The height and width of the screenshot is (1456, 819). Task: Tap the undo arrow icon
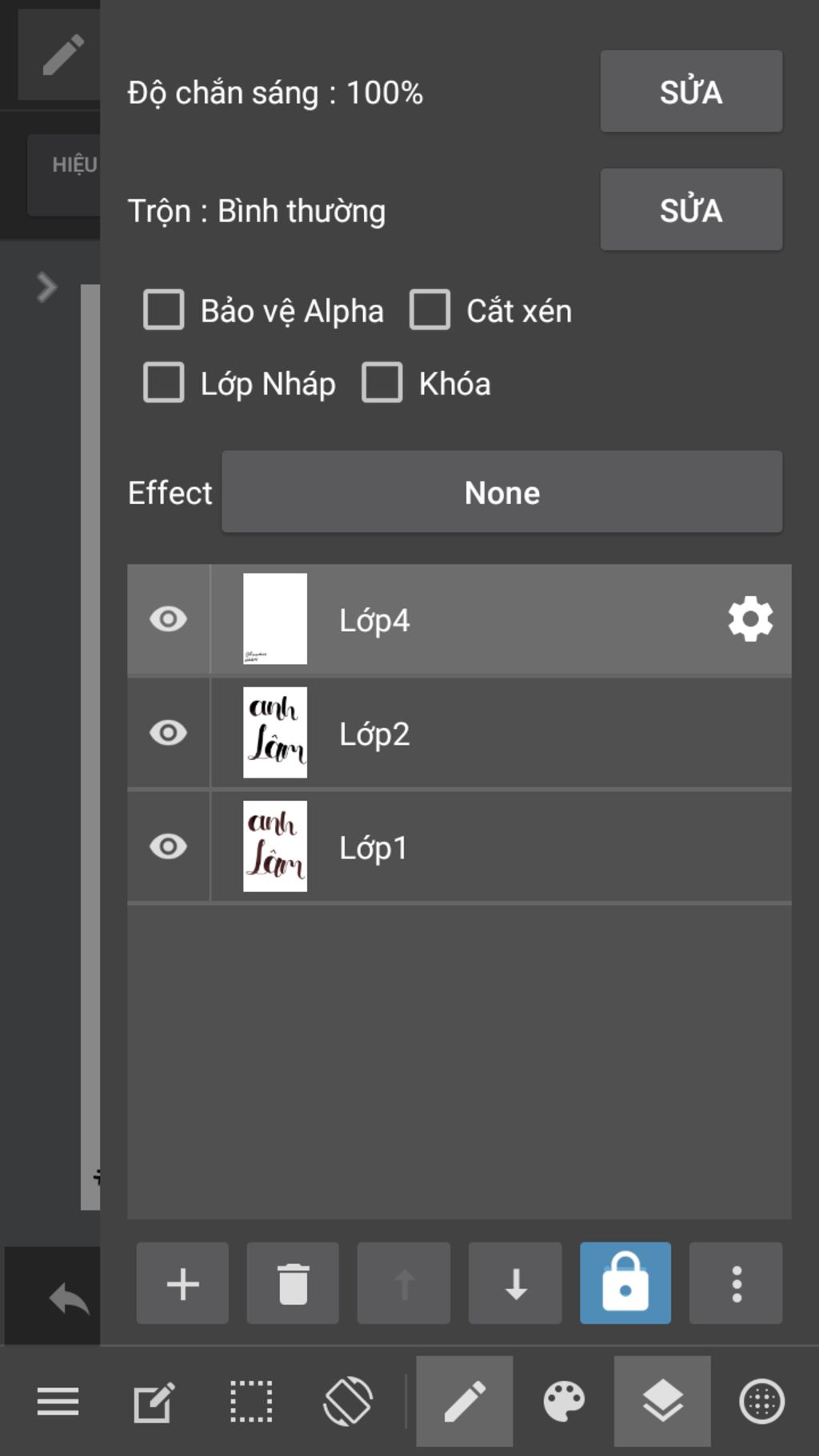tap(69, 1298)
